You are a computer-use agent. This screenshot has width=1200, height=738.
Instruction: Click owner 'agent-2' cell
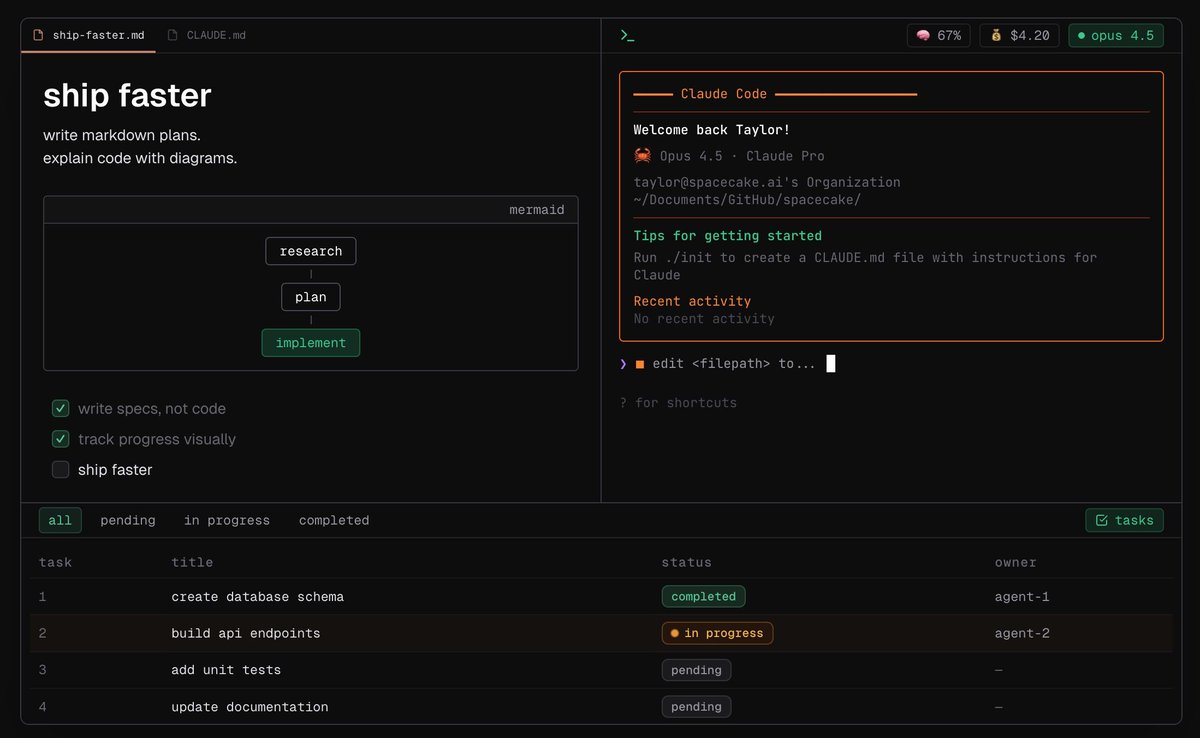point(1022,633)
